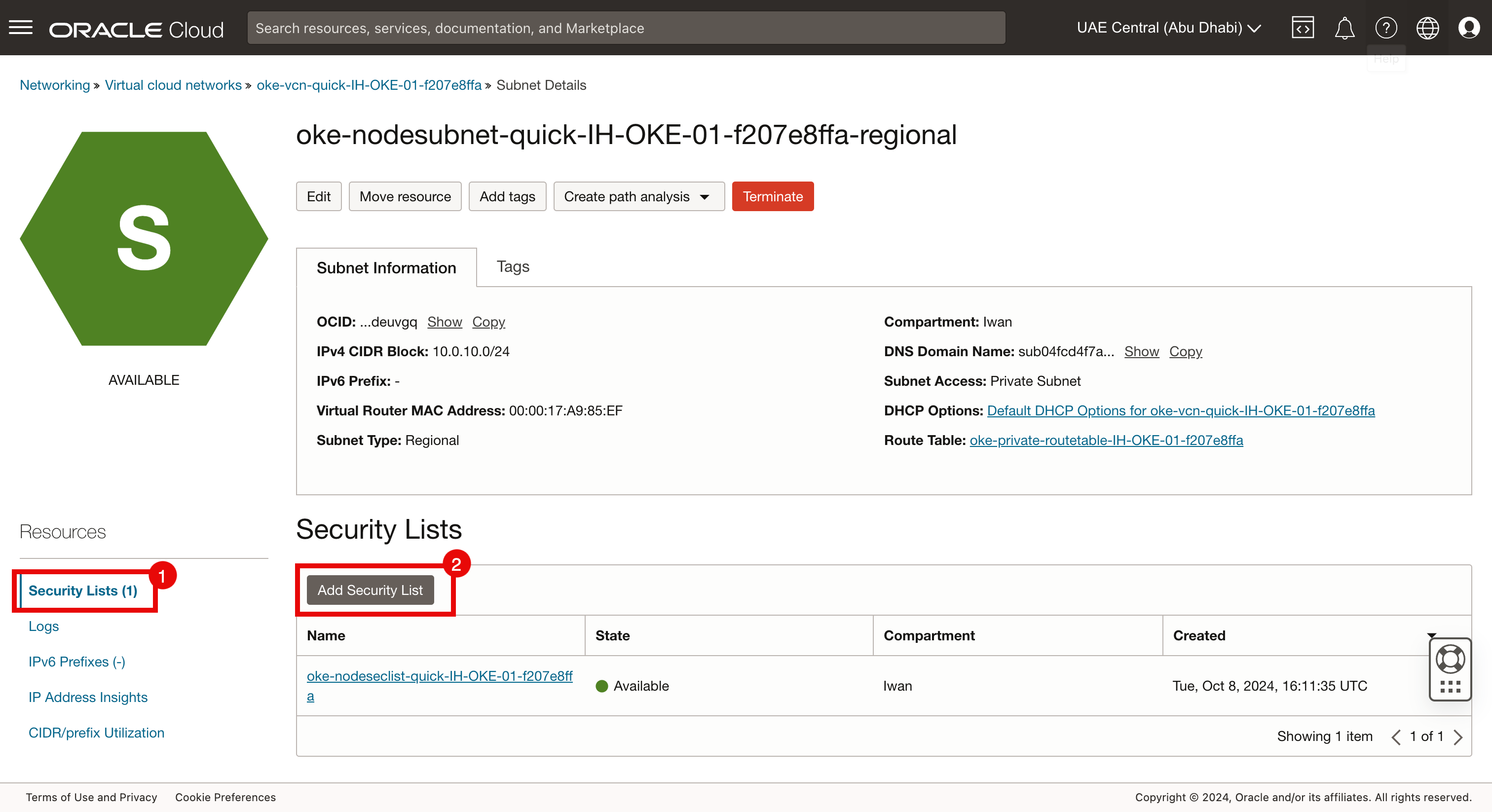Image resolution: width=1492 pixels, height=812 pixels.
Task: Click the Add Security List button
Action: click(370, 590)
